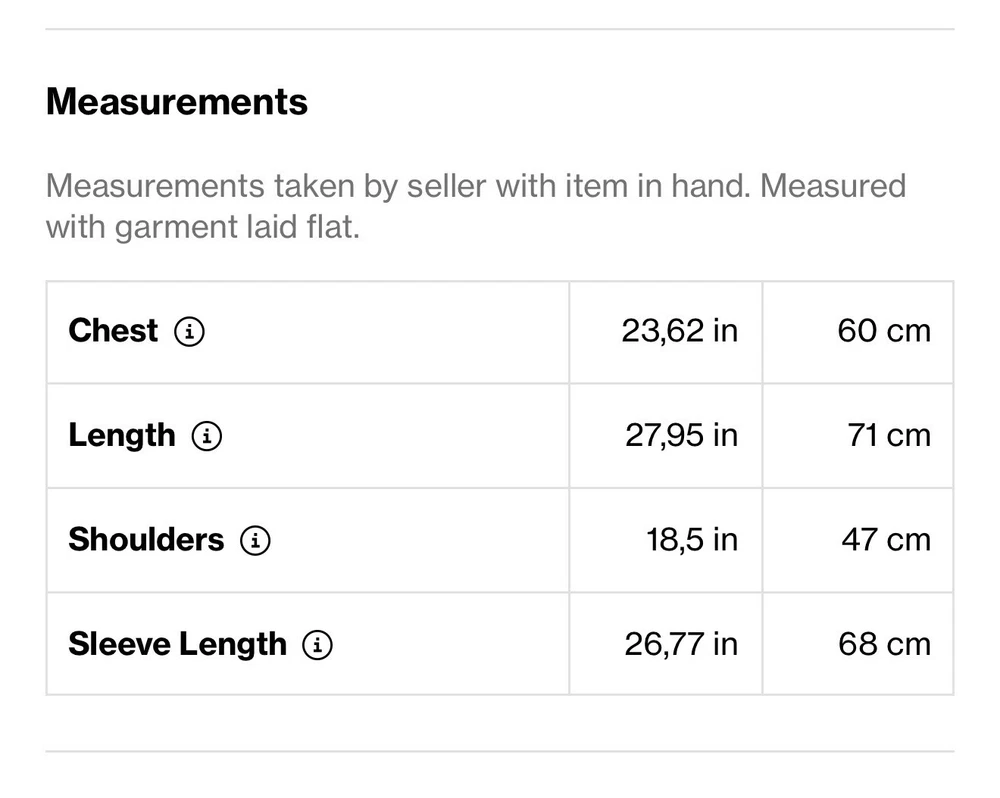The width and height of the screenshot is (1000, 798).
Task: Click the Measurements heading
Action: [x=177, y=102]
